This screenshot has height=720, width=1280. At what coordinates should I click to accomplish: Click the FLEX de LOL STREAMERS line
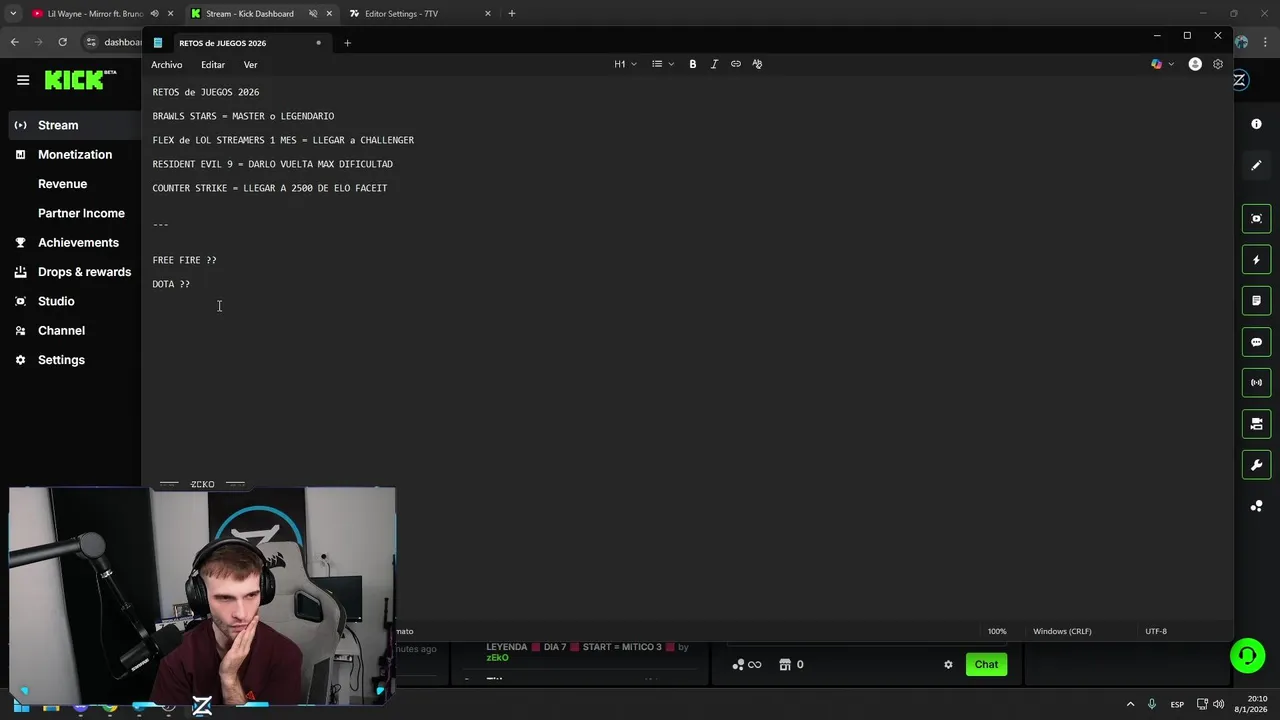283,140
